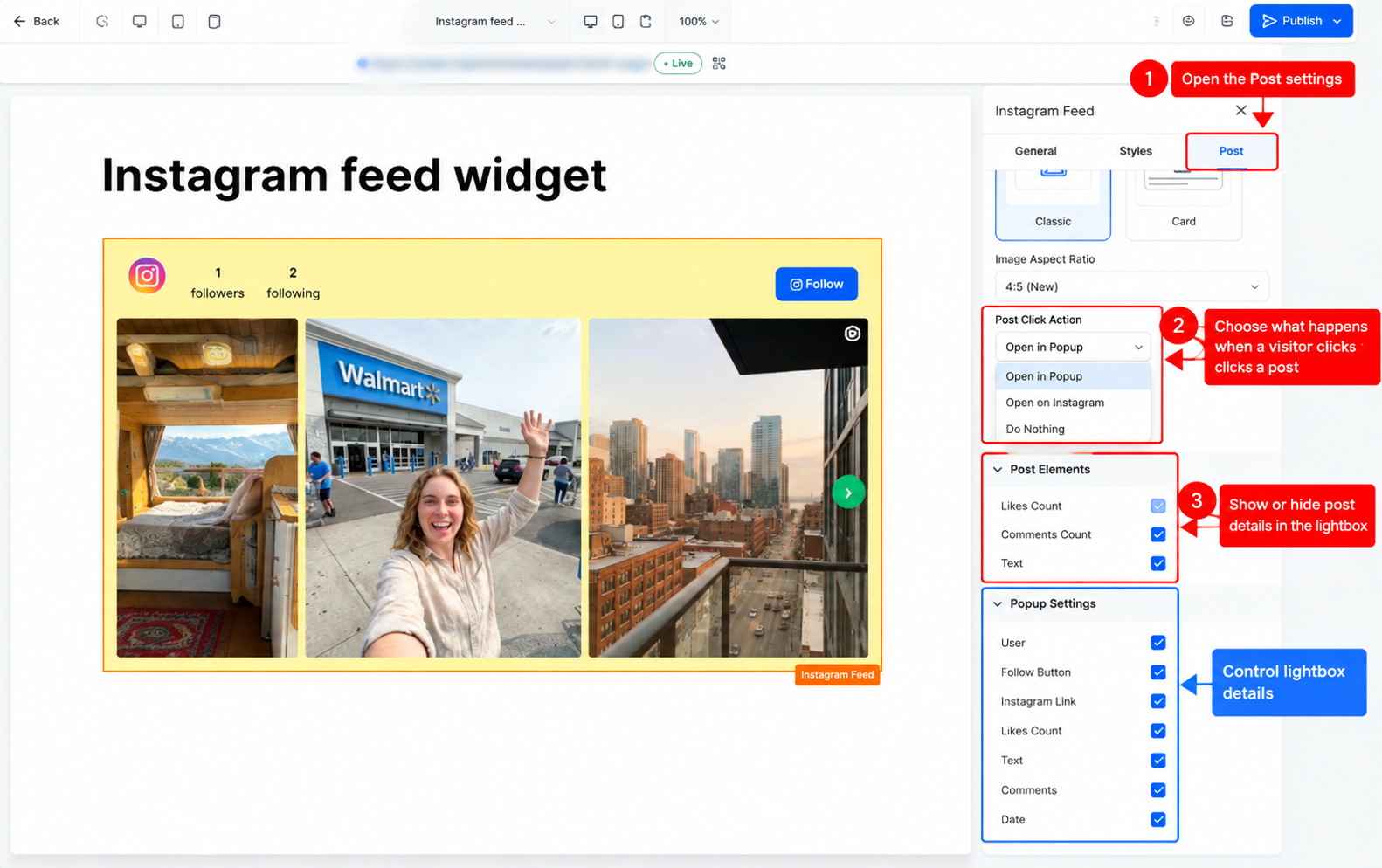The image size is (1382, 868).
Task: Collapse the Post Elements section
Action: 998,470
